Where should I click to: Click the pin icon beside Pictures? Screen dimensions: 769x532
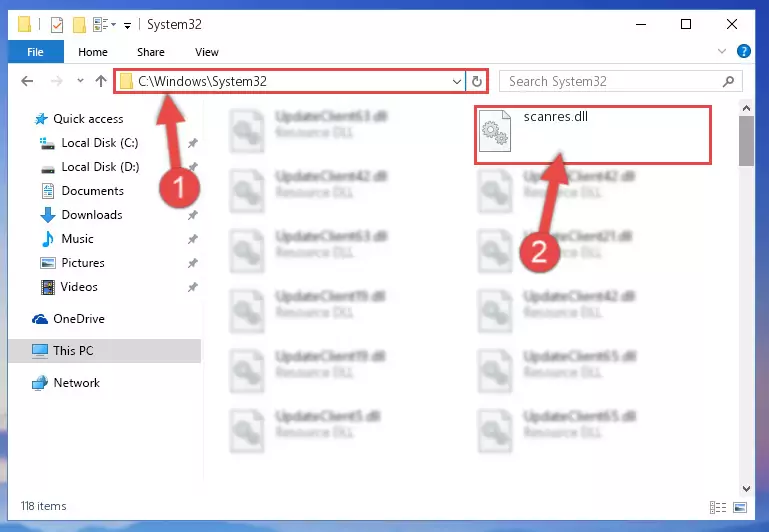193,263
